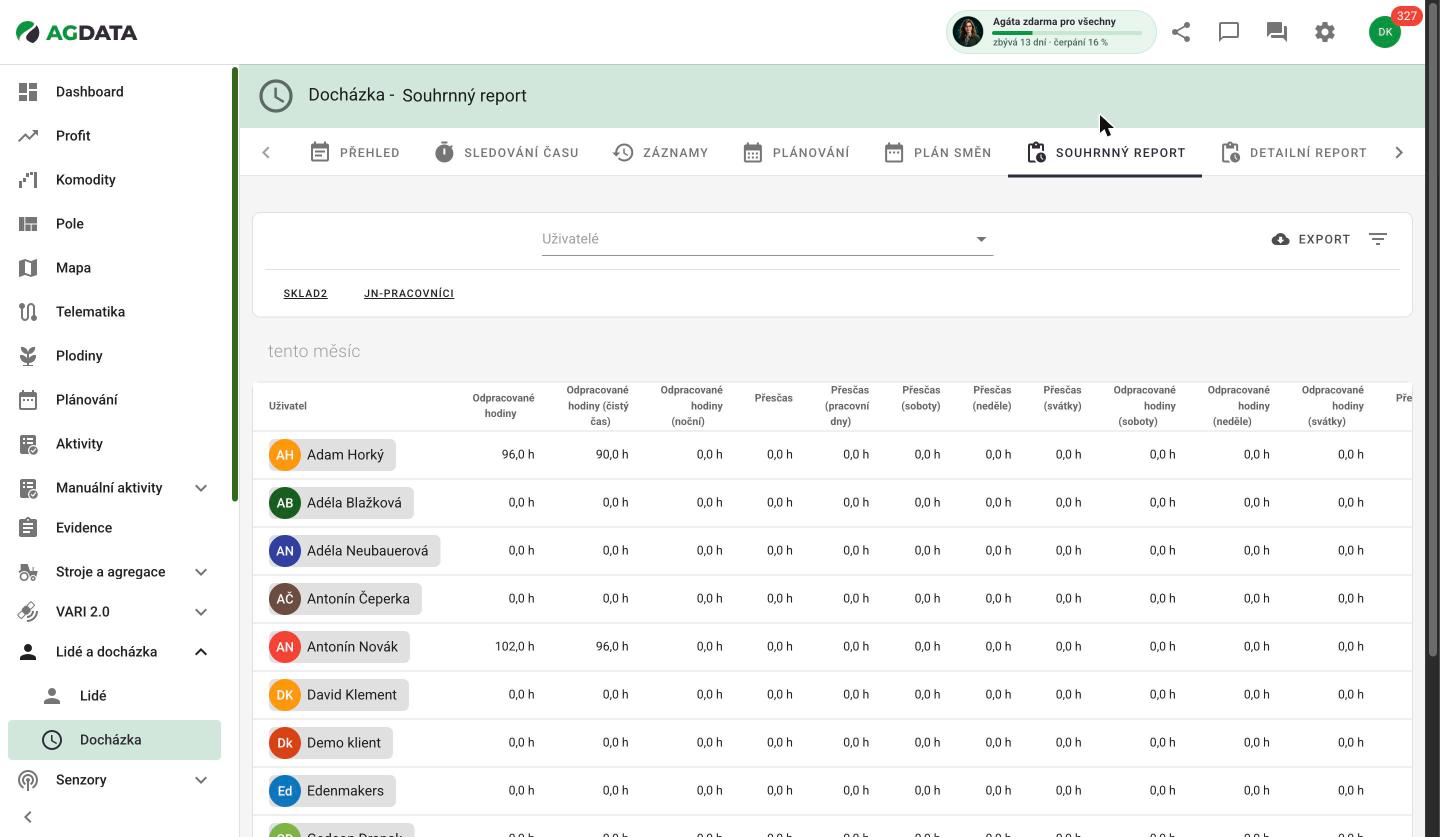1440x837 pixels.
Task: Select the JN-PRACOVNÍCI group link
Action: coord(409,294)
